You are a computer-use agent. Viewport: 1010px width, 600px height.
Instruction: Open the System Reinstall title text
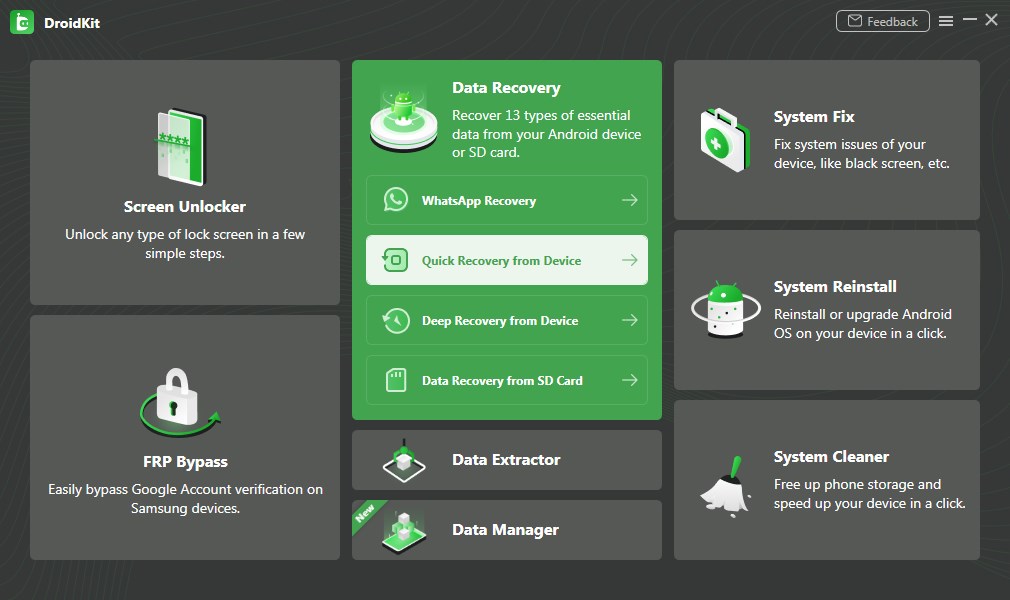coord(835,287)
